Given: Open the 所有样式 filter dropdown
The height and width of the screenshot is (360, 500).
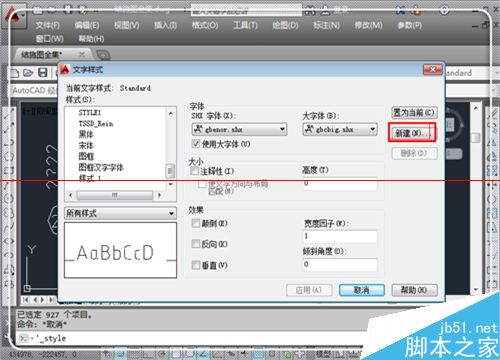Looking at the screenshot, I should tap(120, 213).
